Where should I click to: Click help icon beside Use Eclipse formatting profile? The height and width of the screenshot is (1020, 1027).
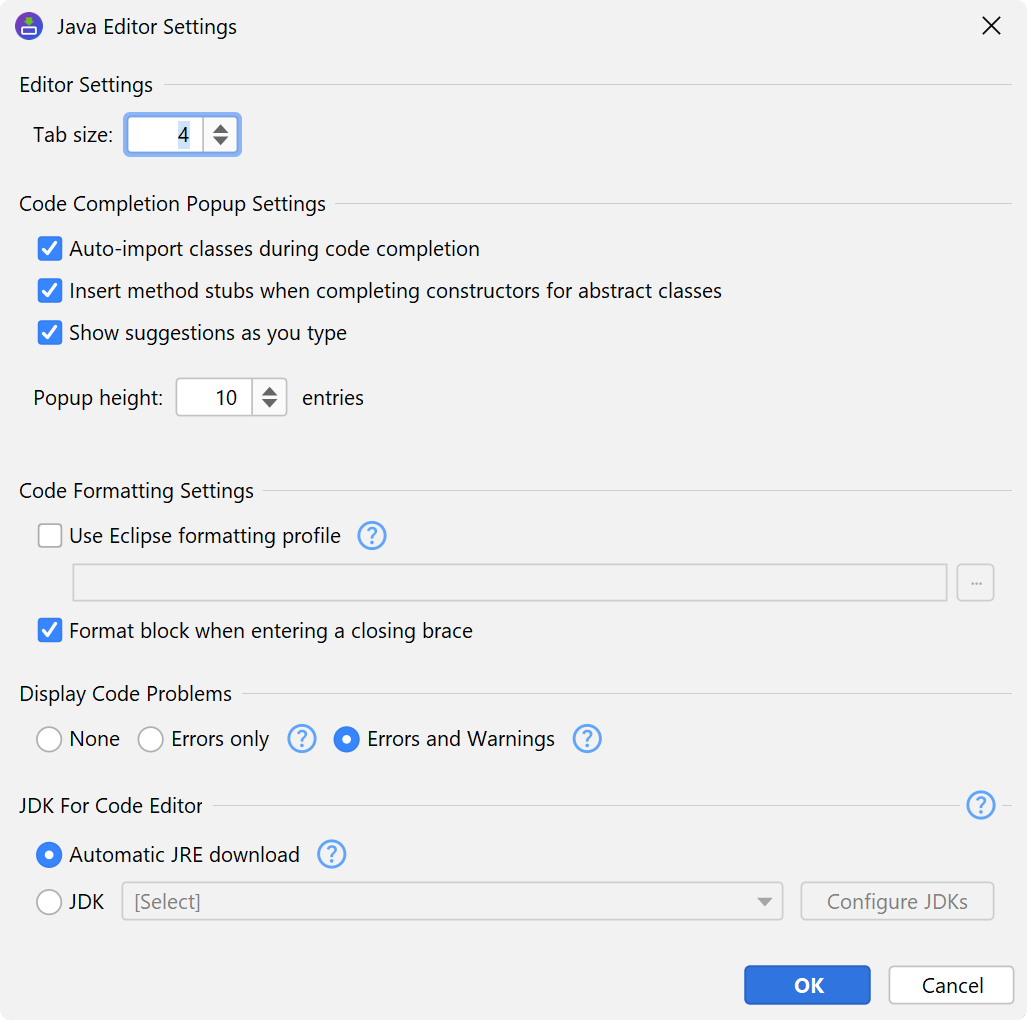pyautogui.click(x=372, y=536)
